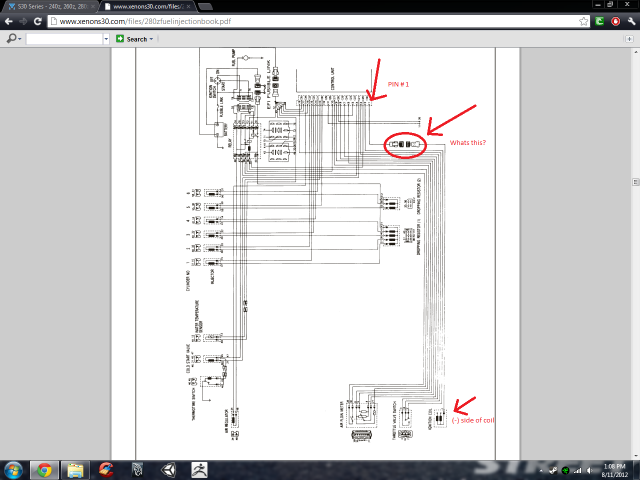
Task: Switch to the S30 Series tab
Action: (48, 6)
